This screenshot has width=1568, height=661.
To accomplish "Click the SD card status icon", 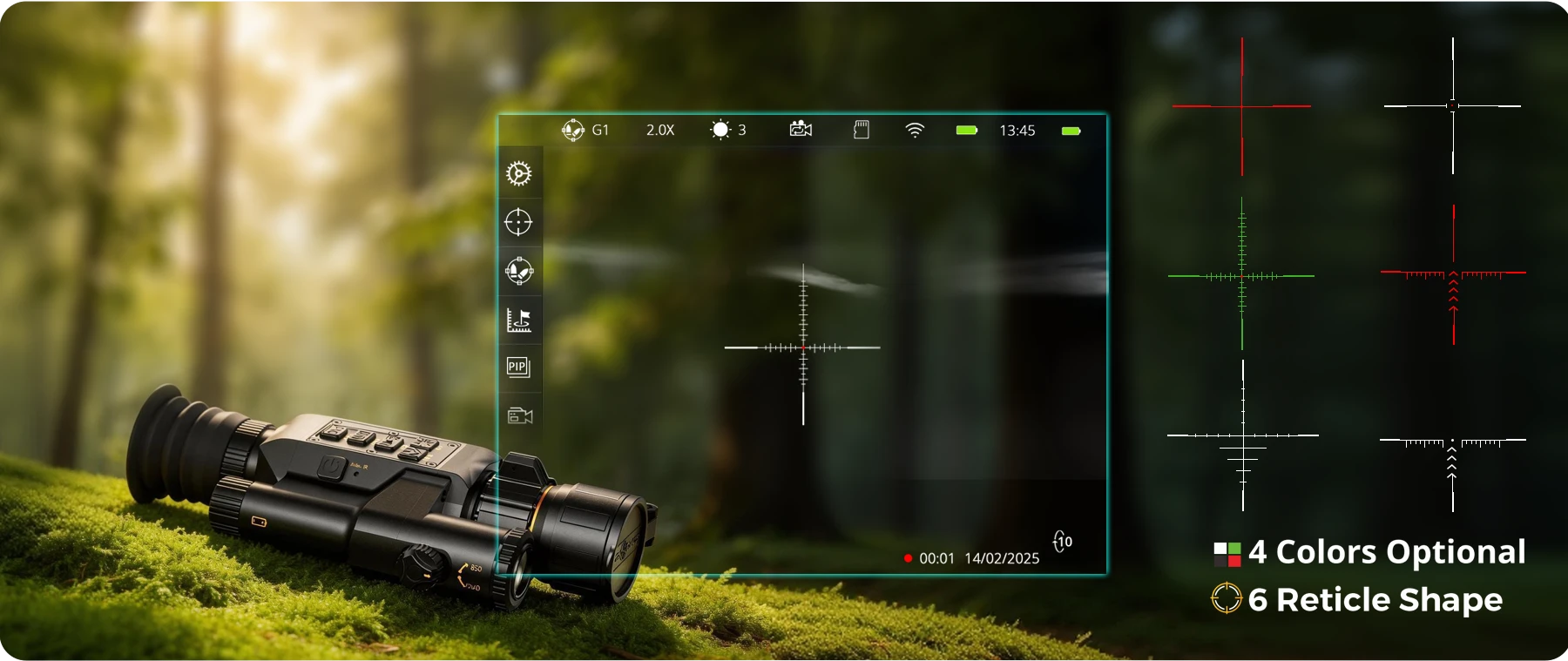I will (x=861, y=131).
